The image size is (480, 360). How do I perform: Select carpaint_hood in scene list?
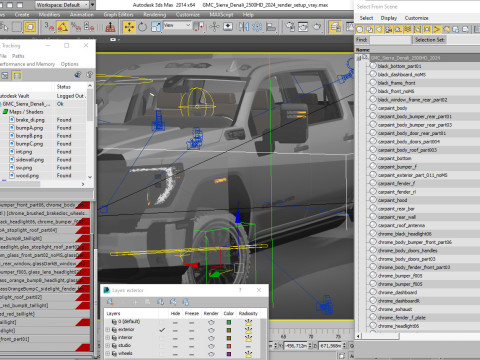point(392,200)
